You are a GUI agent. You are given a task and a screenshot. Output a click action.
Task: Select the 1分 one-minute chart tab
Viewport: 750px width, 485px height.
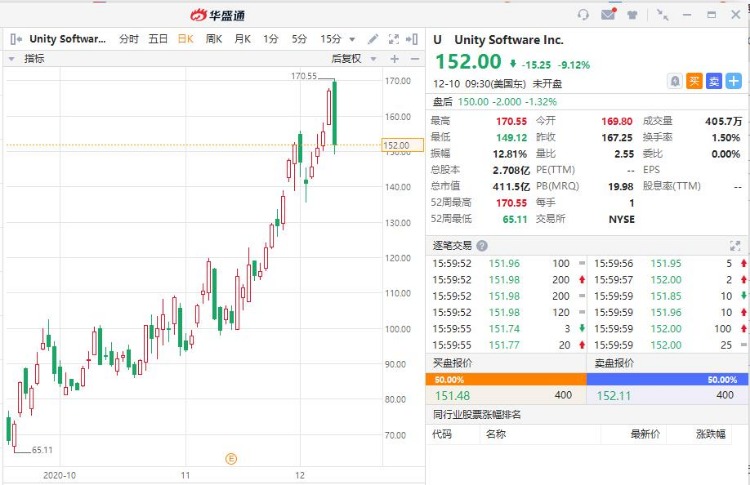point(271,39)
